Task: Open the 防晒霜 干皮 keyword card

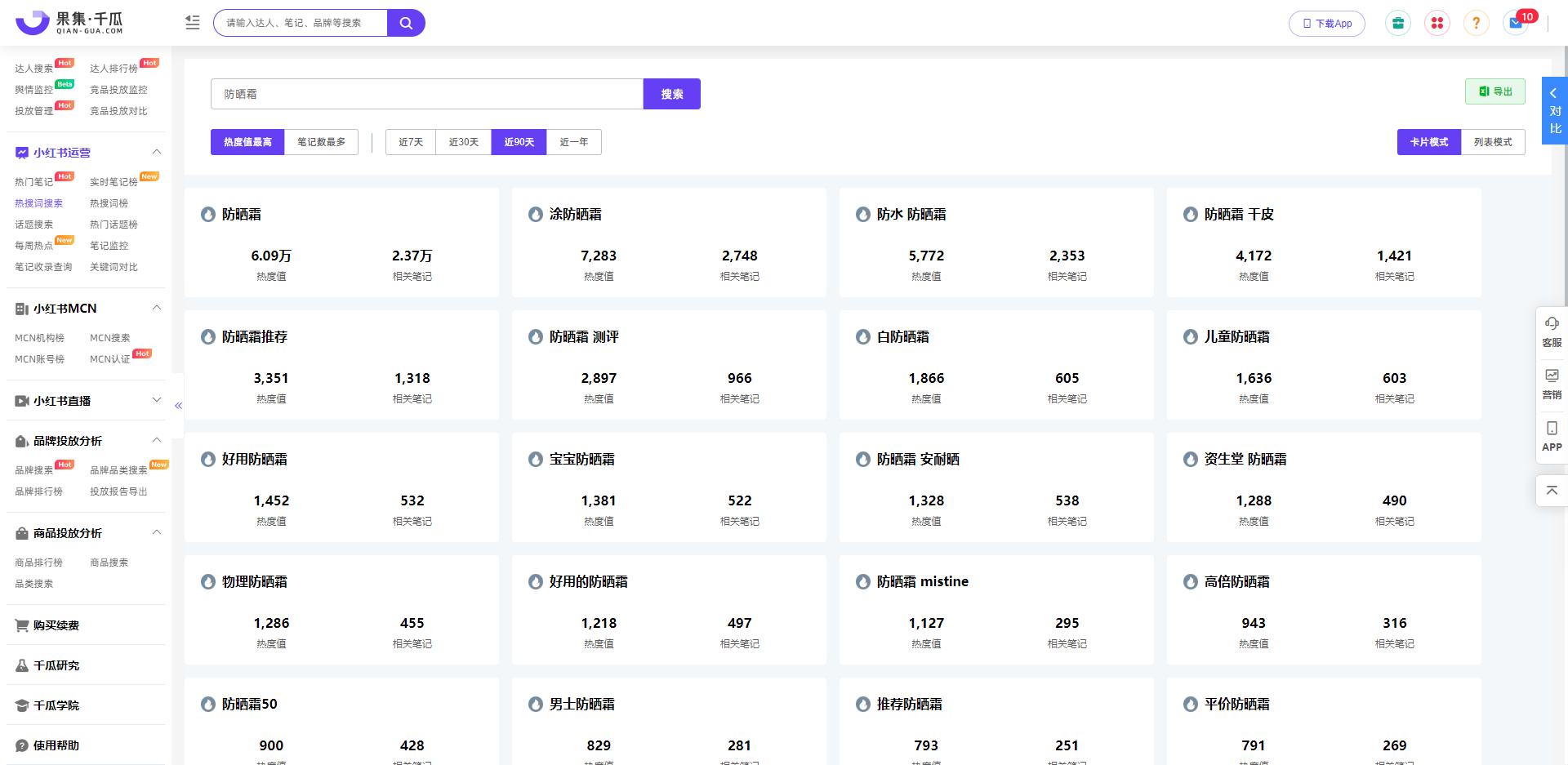Action: (1324, 242)
